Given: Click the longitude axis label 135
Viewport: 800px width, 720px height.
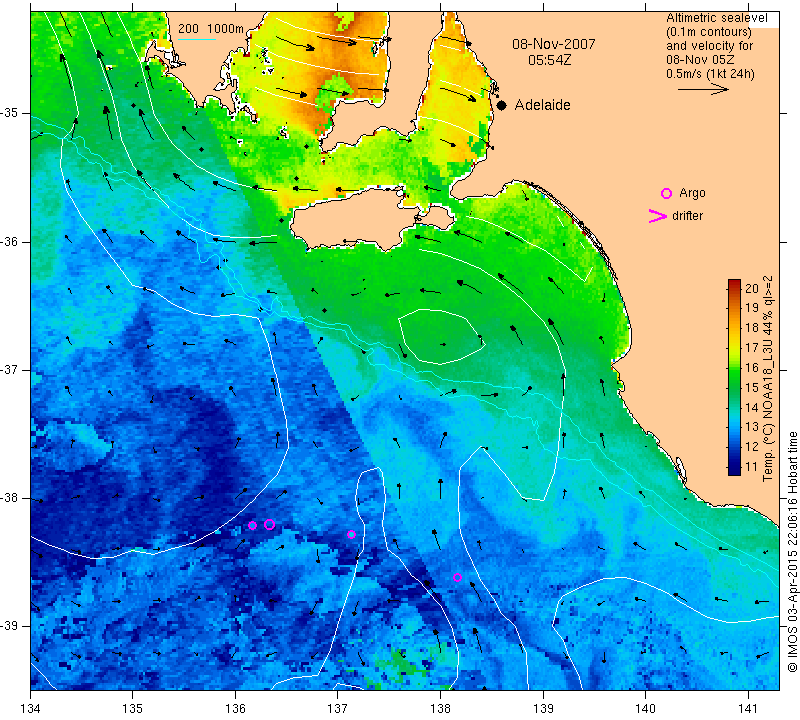Looking at the screenshot, I should click(133, 709).
